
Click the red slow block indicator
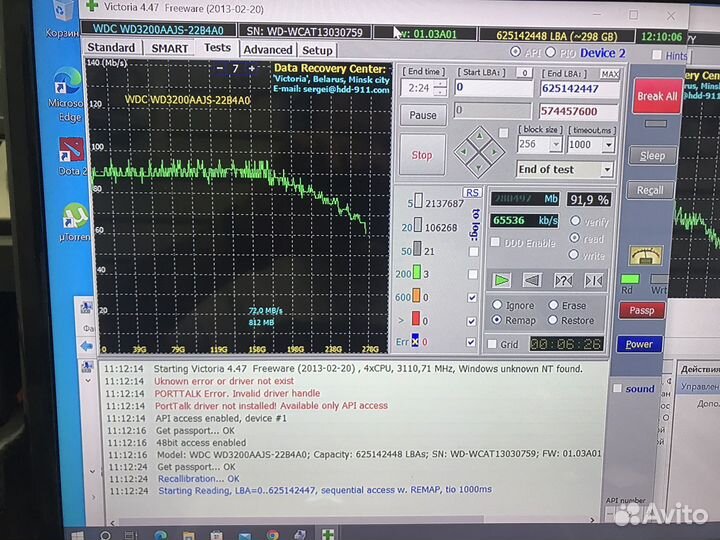tap(416, 318)
